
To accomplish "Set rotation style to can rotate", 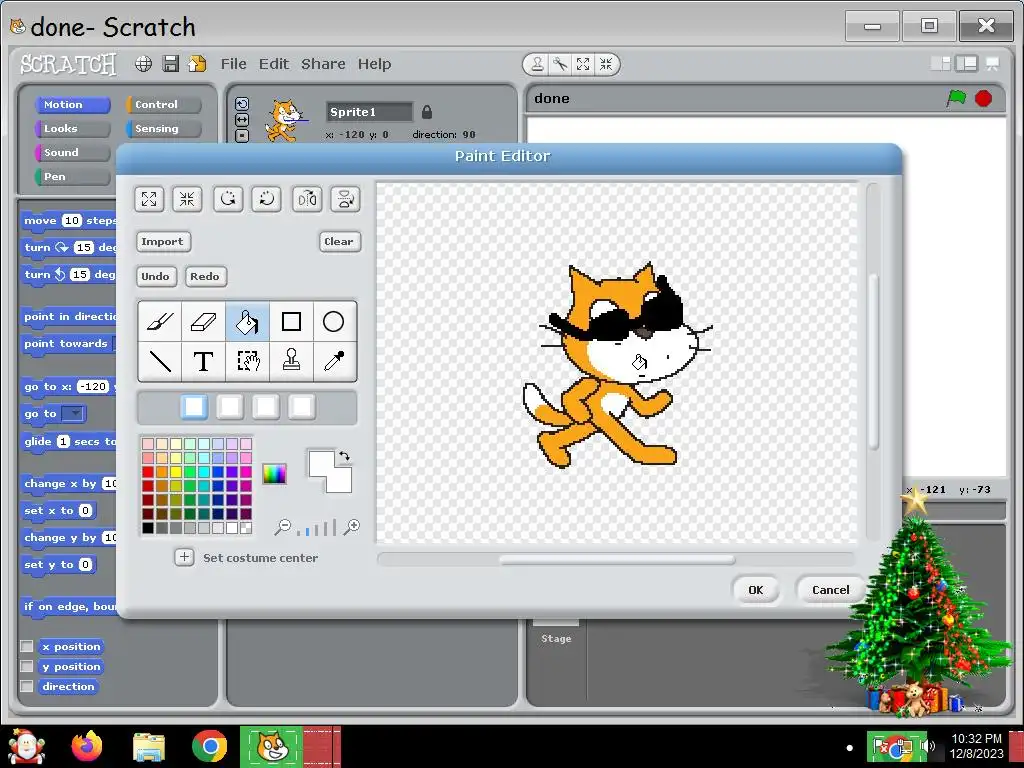I will 242,104.
